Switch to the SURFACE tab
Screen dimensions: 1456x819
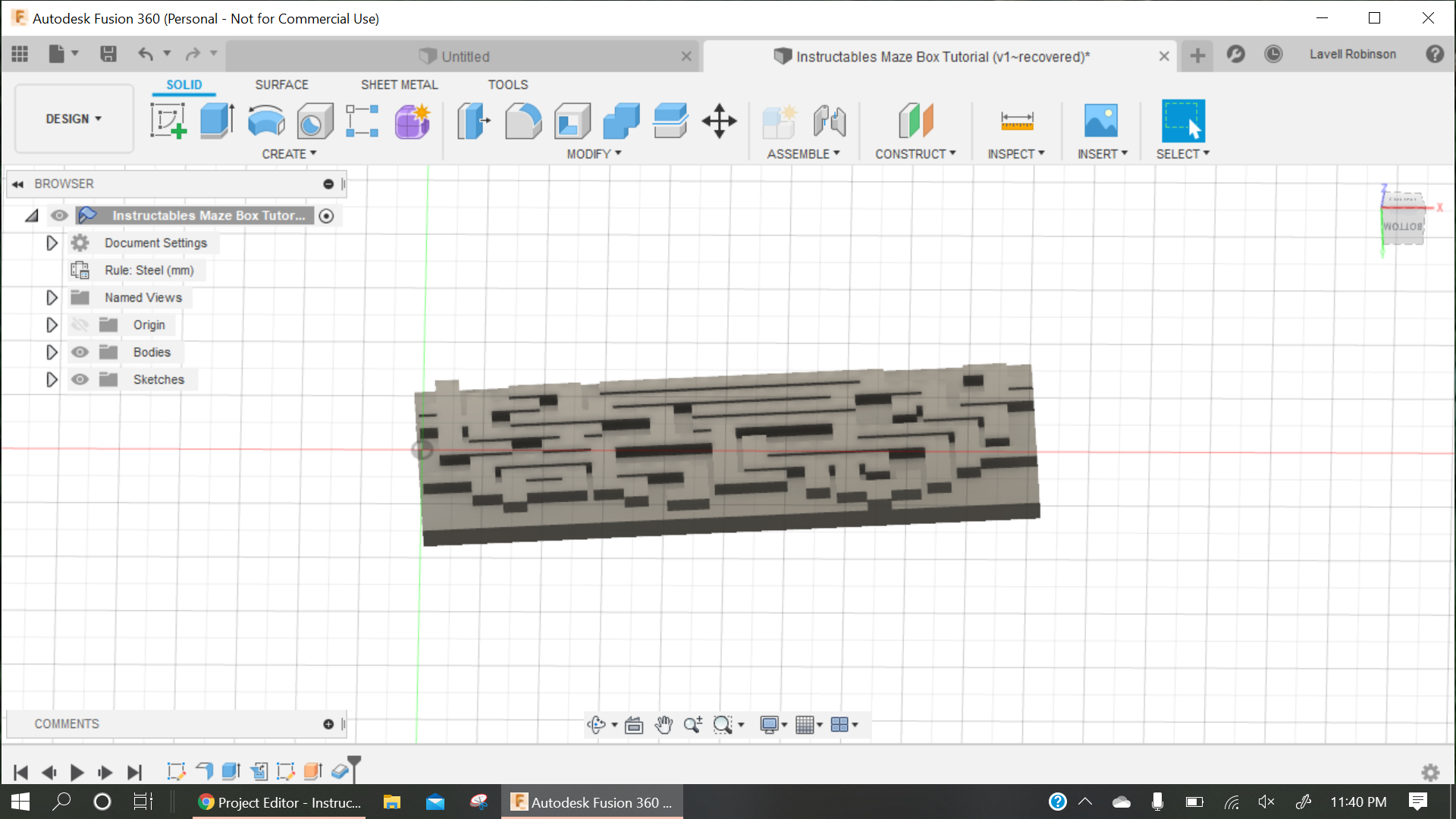click(281, 85)
